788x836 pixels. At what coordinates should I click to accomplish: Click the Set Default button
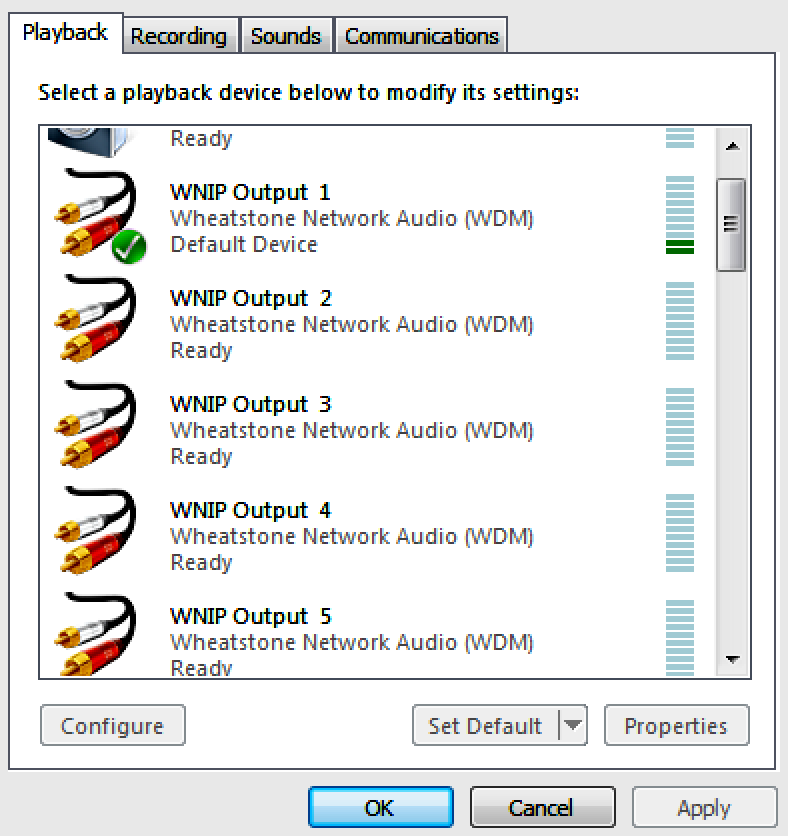pos(485,726)
